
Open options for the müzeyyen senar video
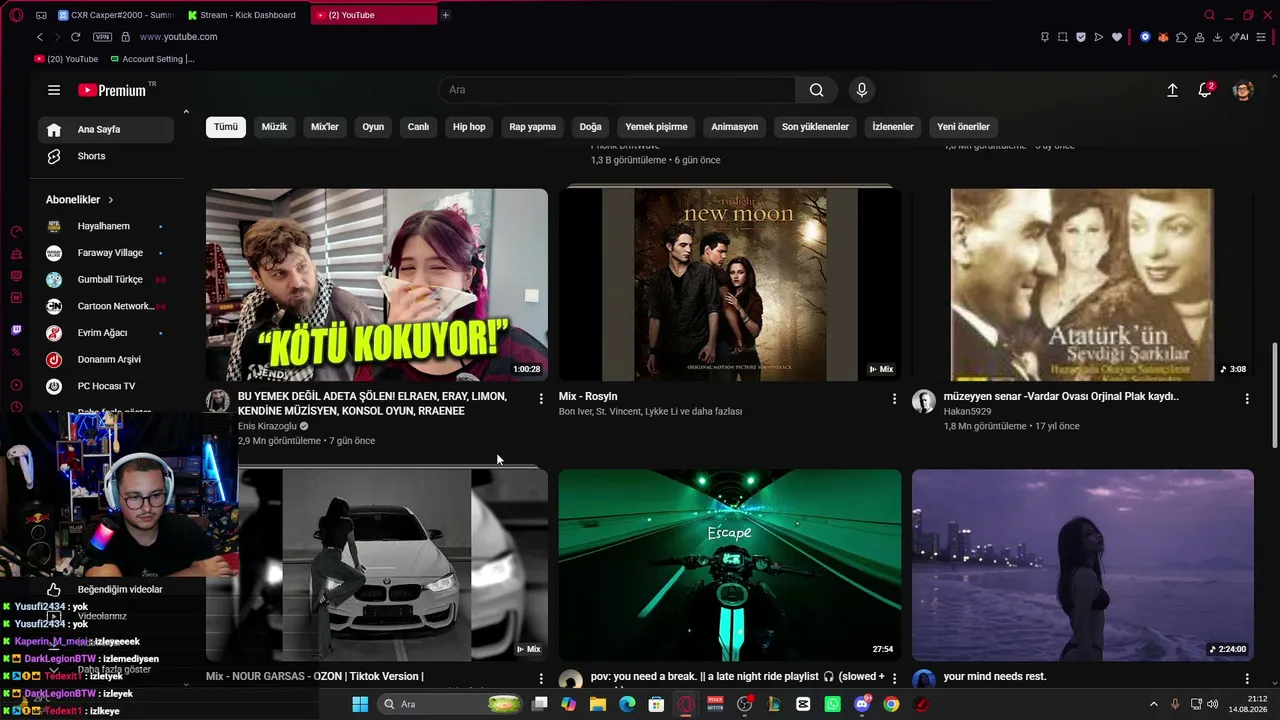pos(1247,398)
